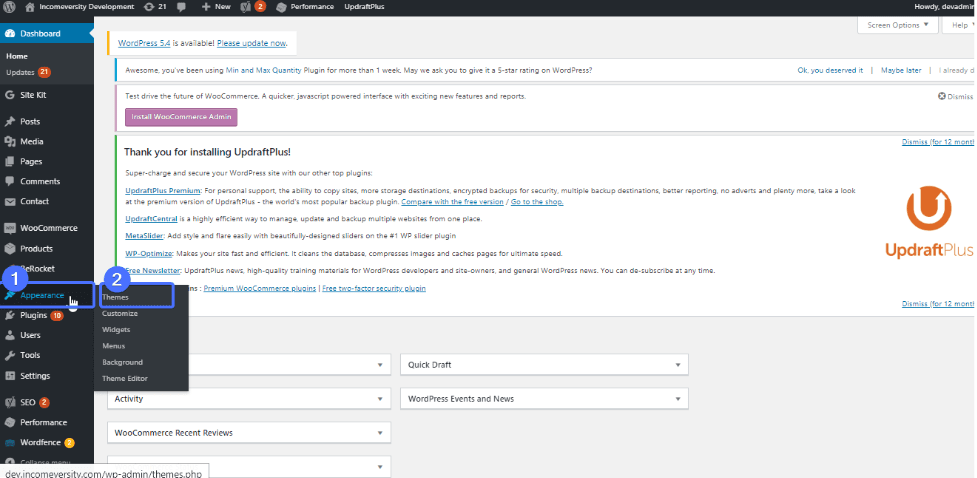Click the Performance cube icon in admin bar
The image size is (977, 478).
(282, 7)
